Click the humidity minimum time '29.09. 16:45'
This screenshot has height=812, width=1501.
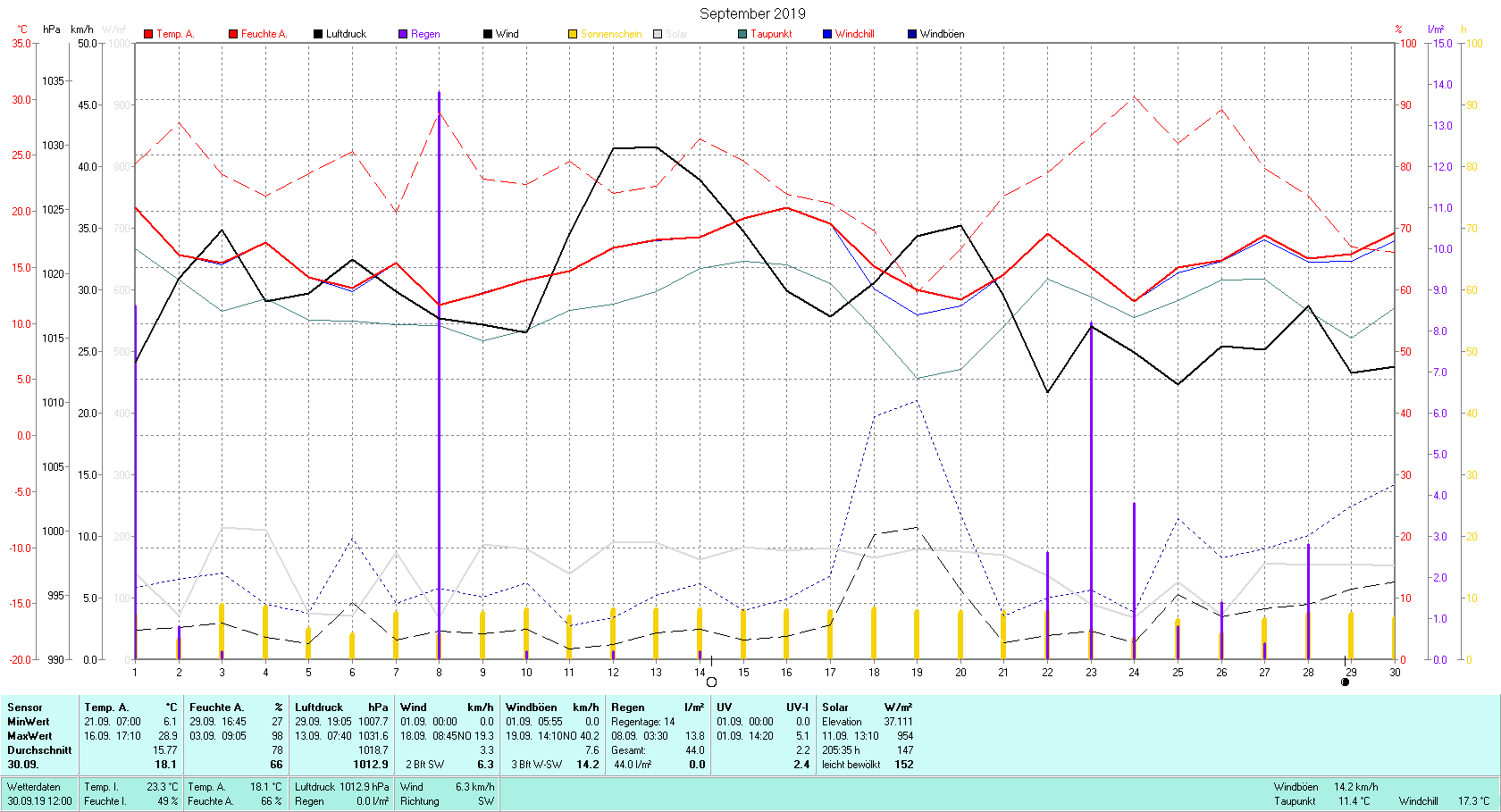pos(218,722)
